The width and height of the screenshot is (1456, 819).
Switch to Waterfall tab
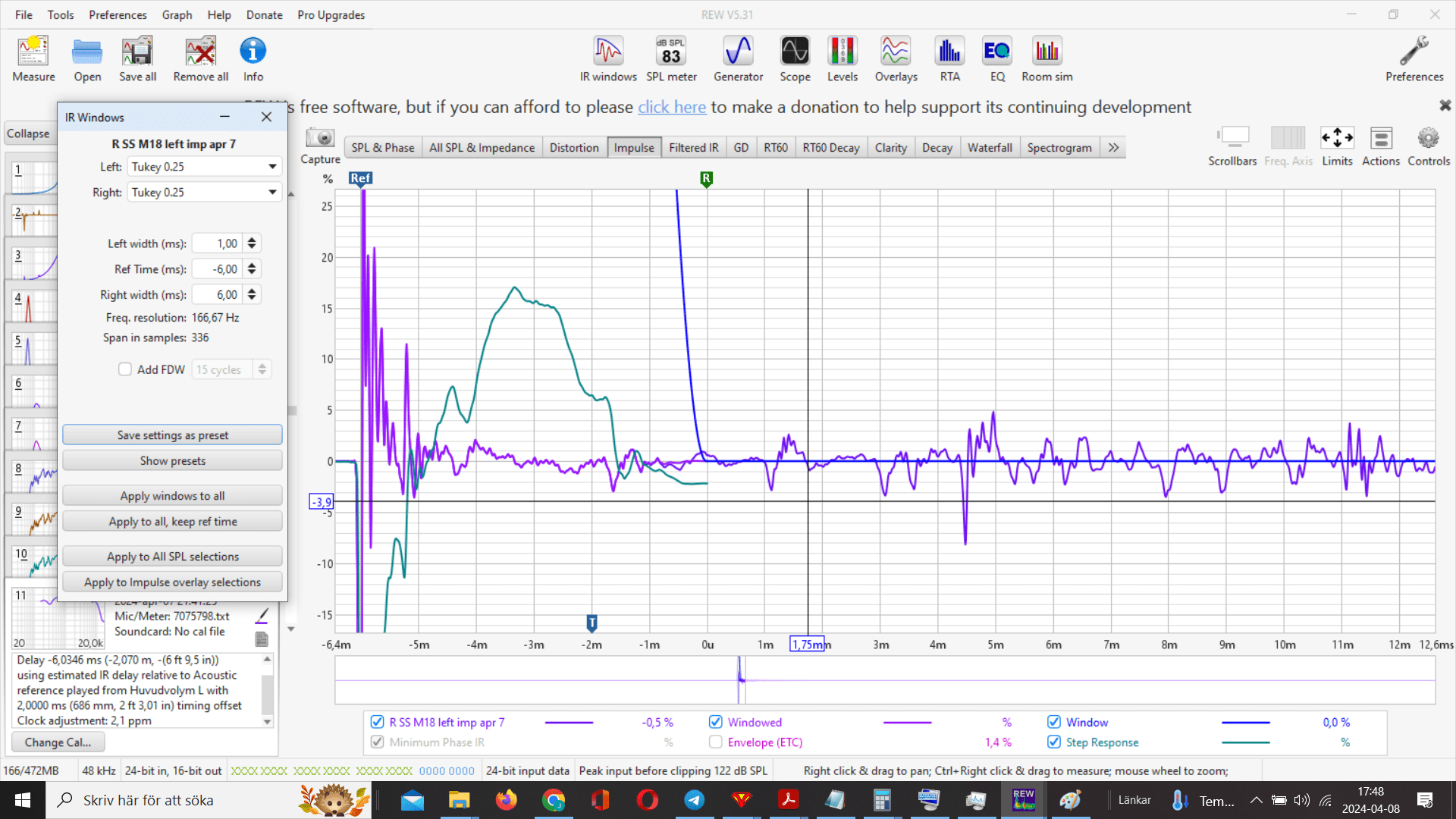pos(990,147)
